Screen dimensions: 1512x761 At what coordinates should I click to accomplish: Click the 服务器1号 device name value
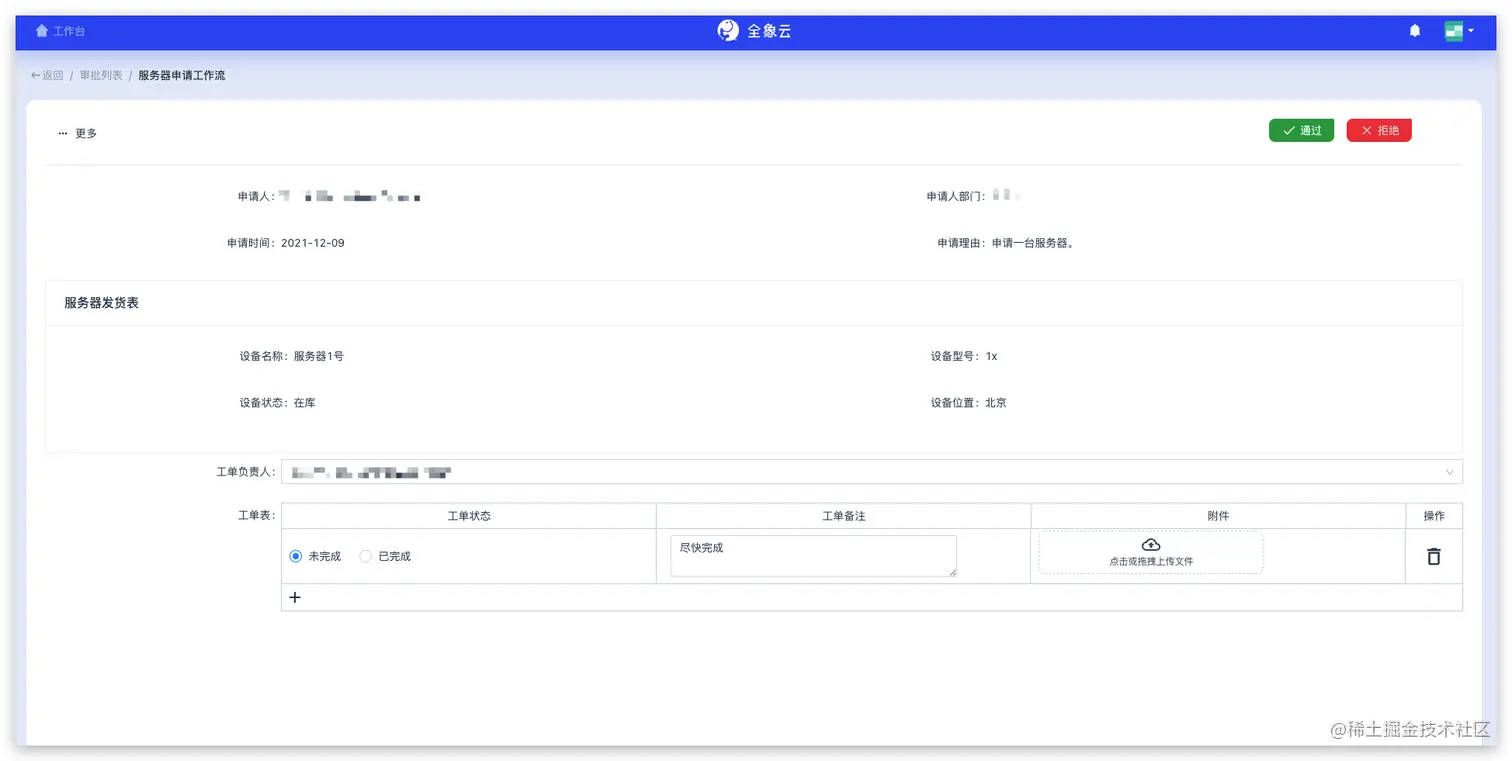point(319,356)
